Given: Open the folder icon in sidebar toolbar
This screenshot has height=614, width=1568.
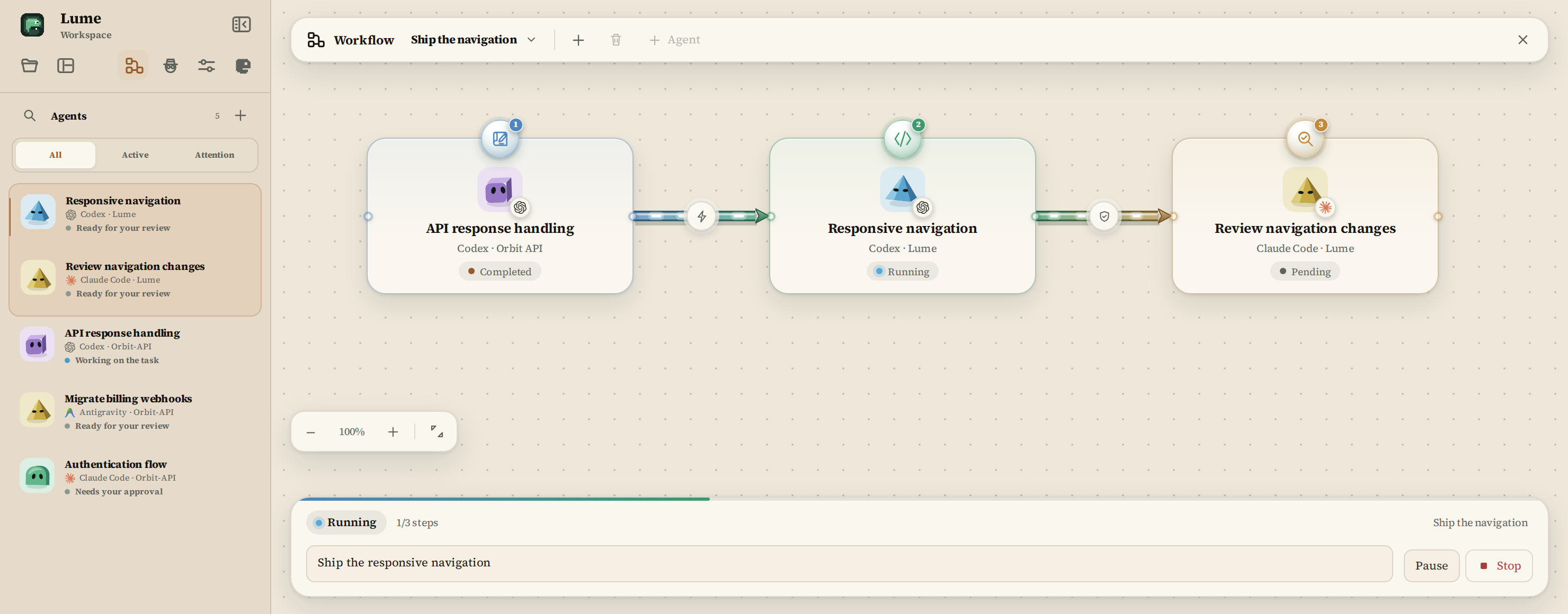Looking at the screenshot, I should coord(30,66).
